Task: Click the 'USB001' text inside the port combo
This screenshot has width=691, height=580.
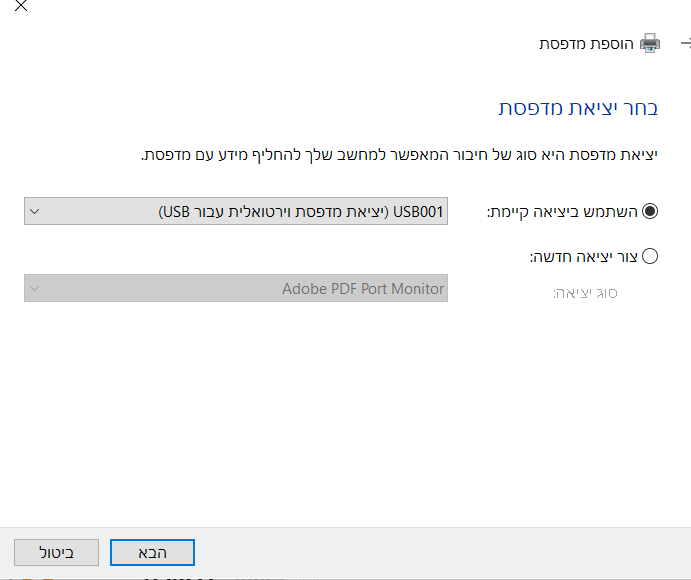Action: pos(420,212)
